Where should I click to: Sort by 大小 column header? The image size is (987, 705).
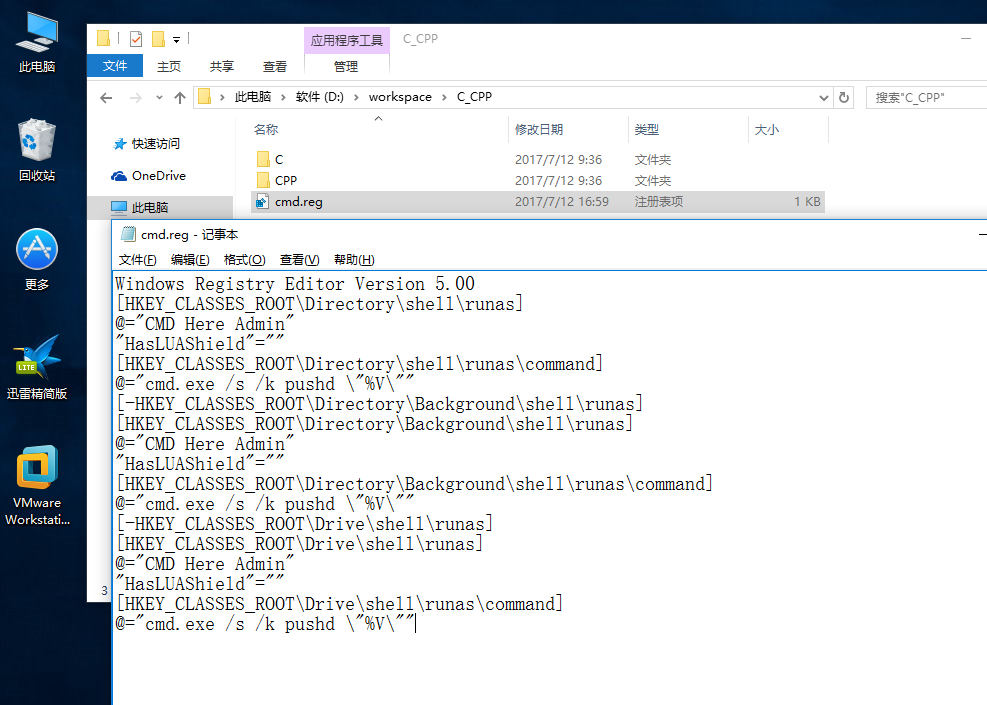click(x=767, y=130)
